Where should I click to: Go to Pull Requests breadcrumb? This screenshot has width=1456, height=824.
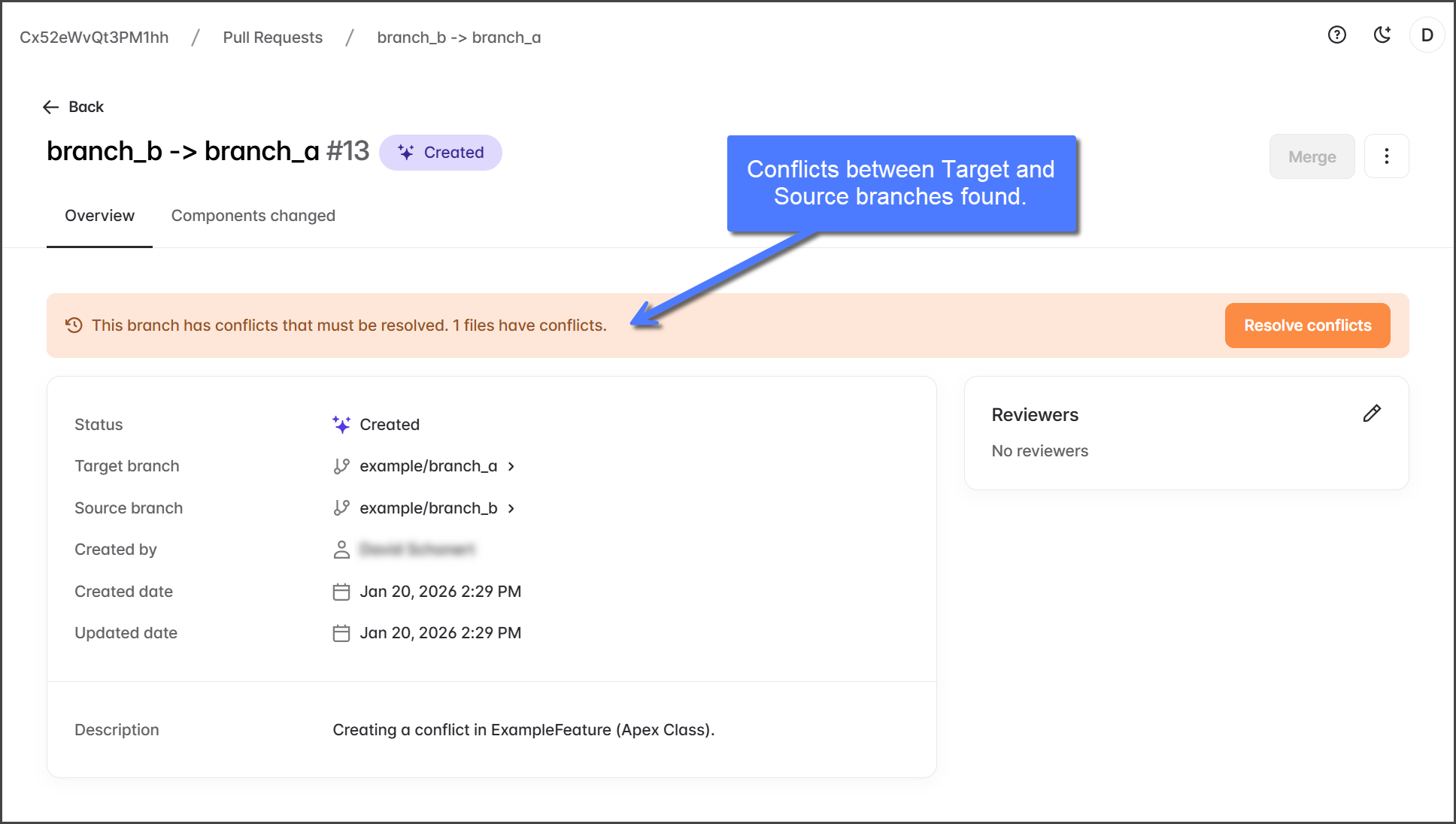[272, 38]
